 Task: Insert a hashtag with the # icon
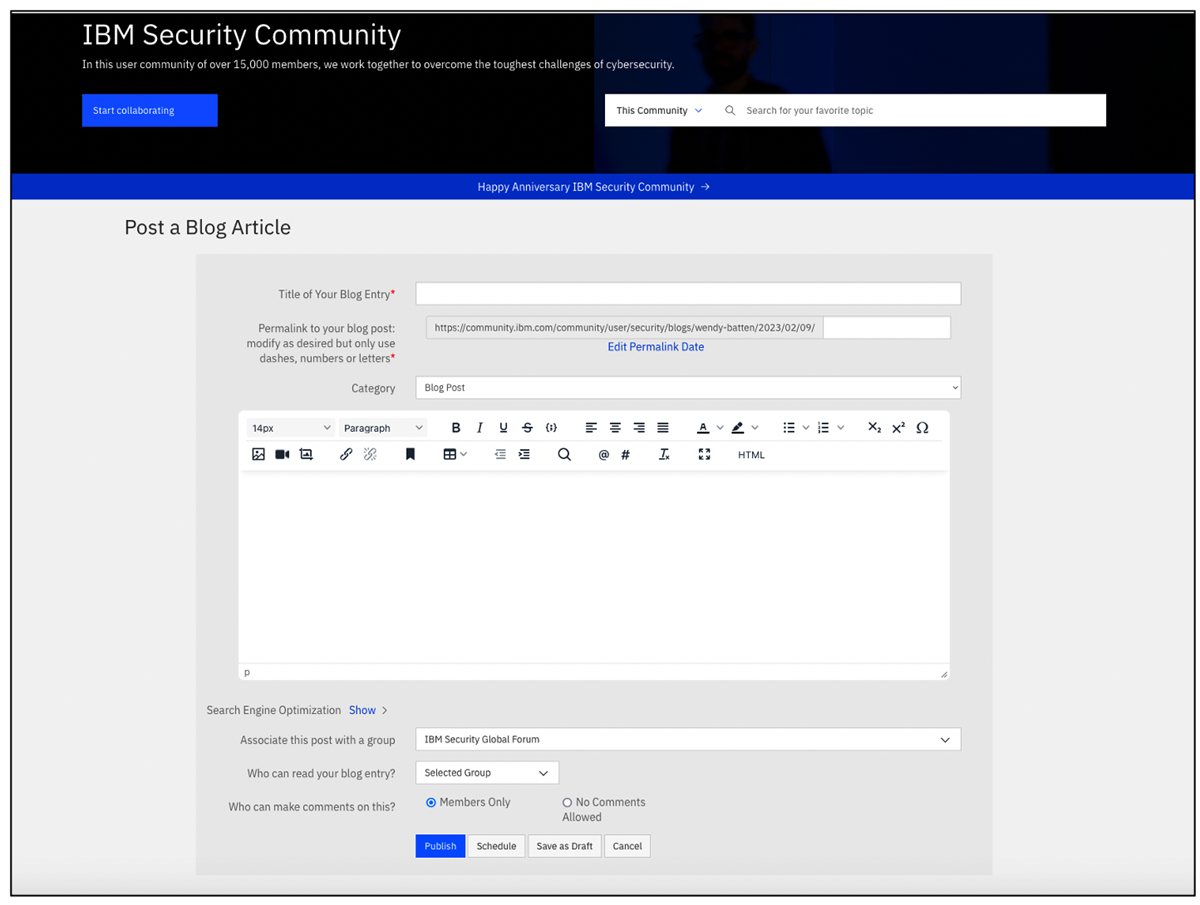626,454
